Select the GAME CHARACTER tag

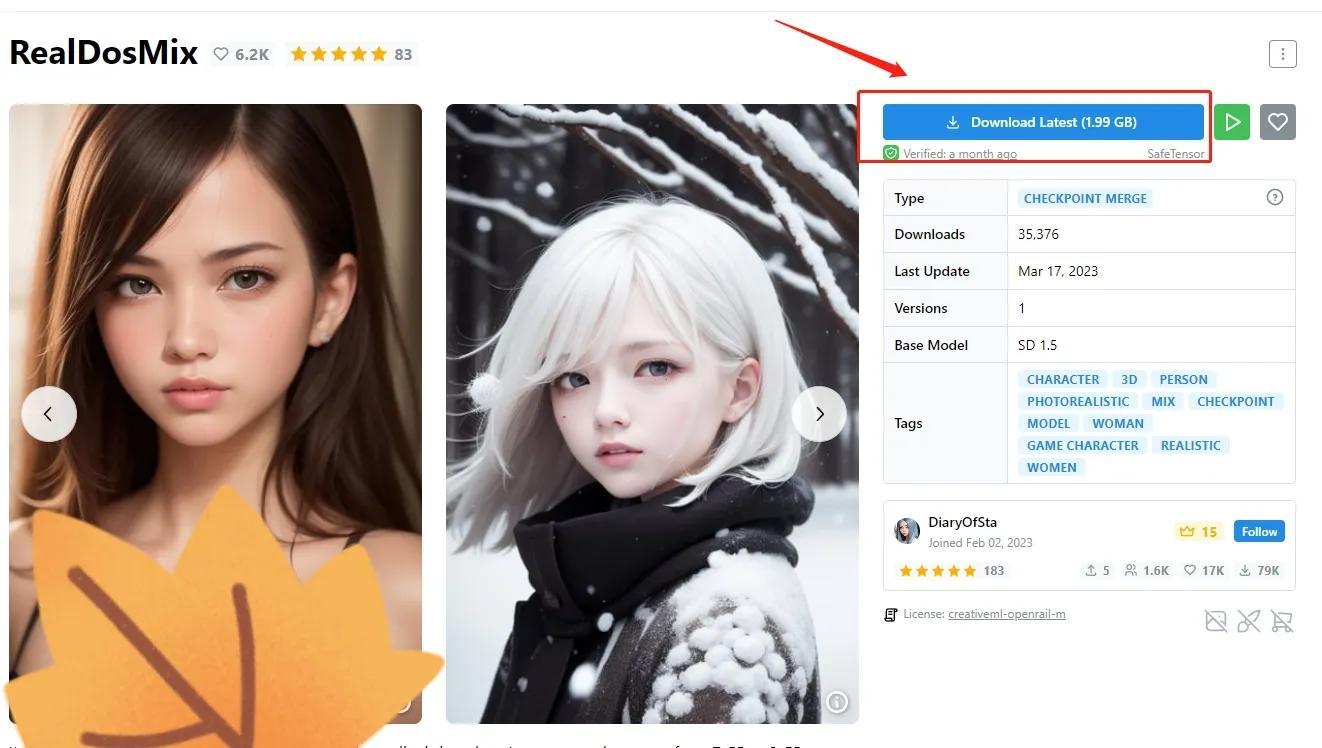coord(1082,445)
